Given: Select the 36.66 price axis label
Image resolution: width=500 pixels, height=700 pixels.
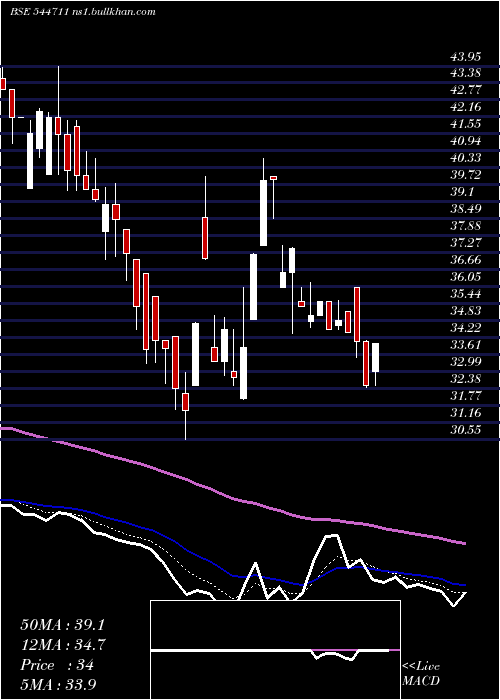Looking at the screenshot, I should [466, 260].
